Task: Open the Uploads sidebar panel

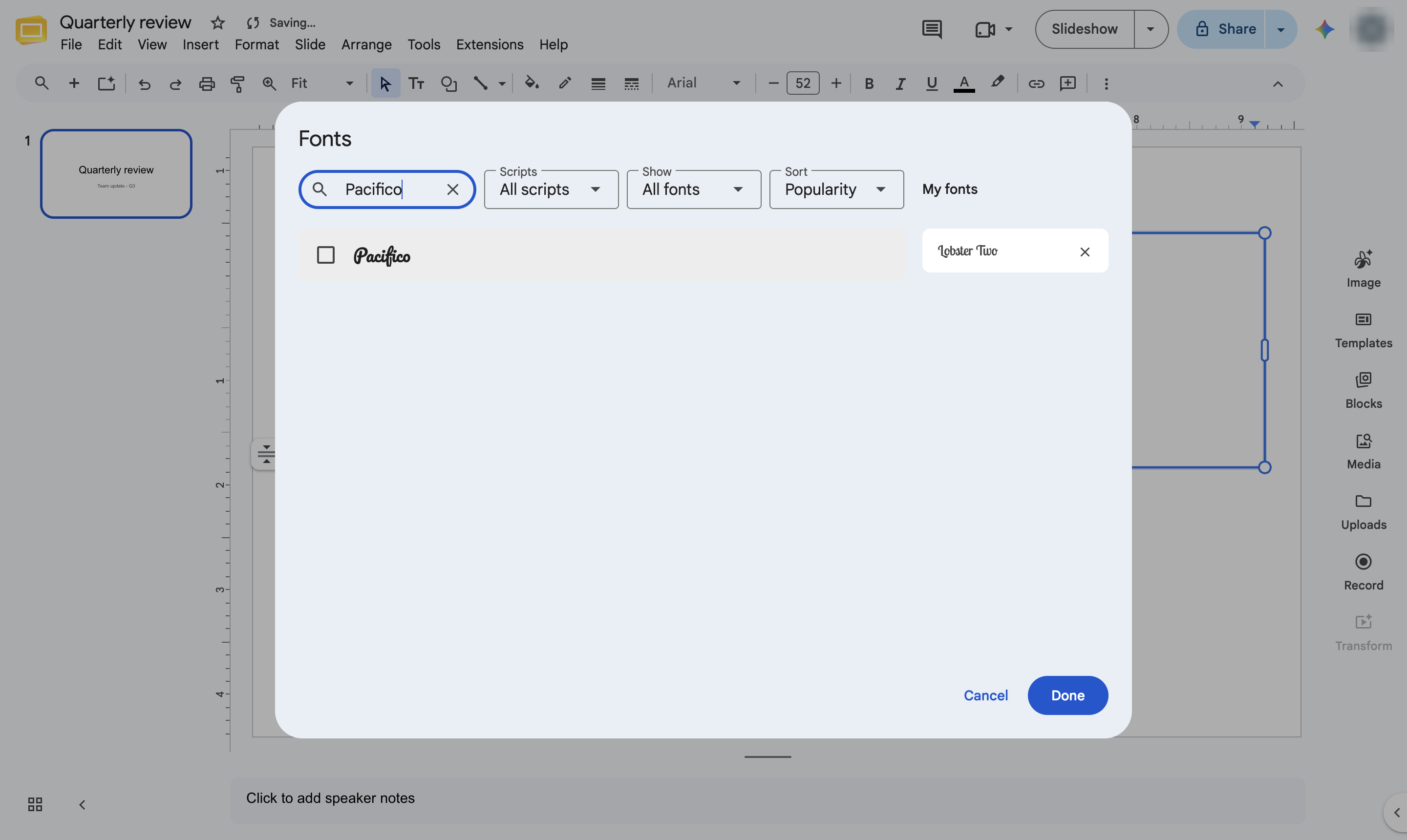Action: [1364, 512]
